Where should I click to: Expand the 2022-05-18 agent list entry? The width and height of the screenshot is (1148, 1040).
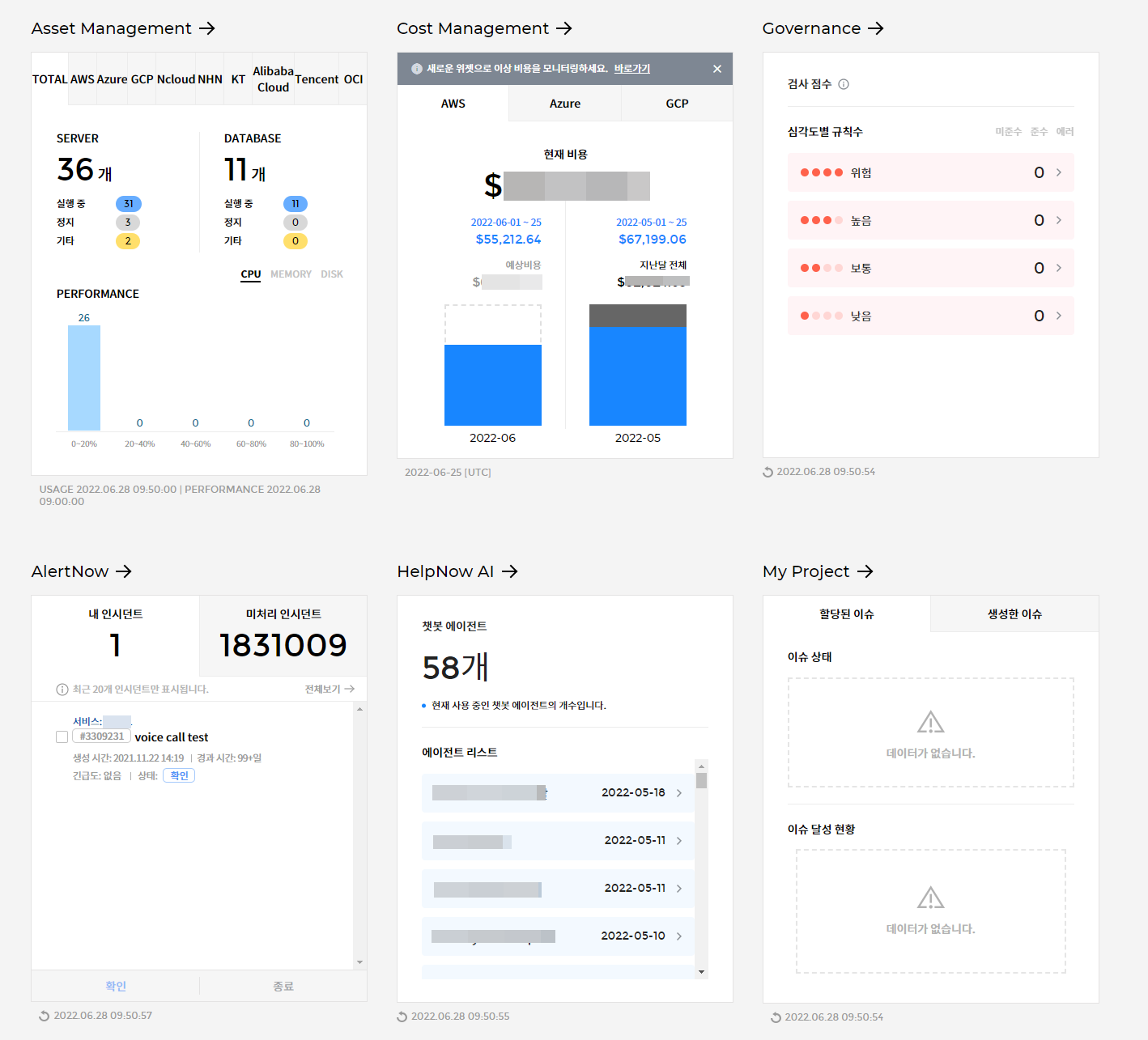(x=678, y=793)
